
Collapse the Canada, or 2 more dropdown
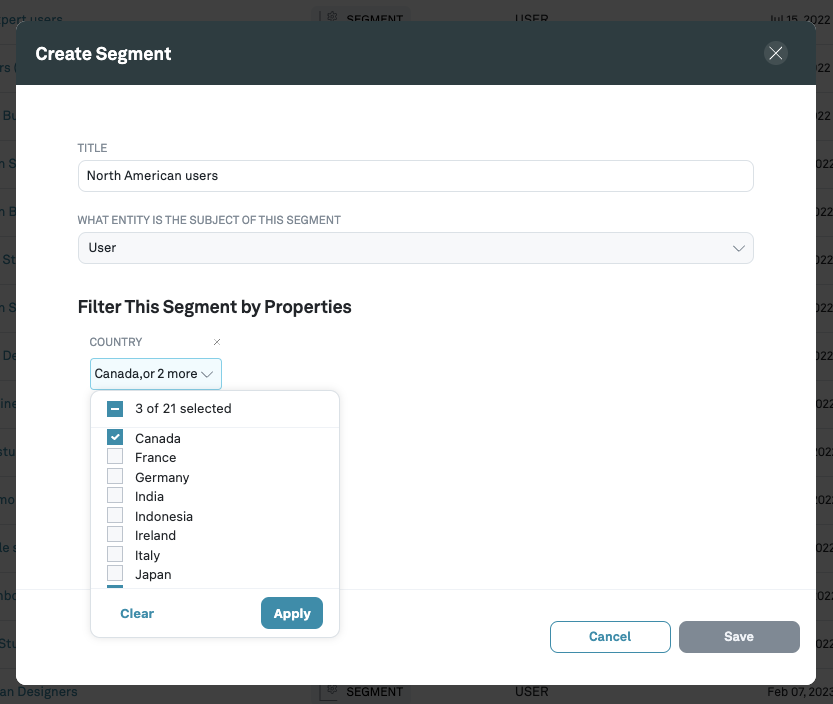[155, 373]
